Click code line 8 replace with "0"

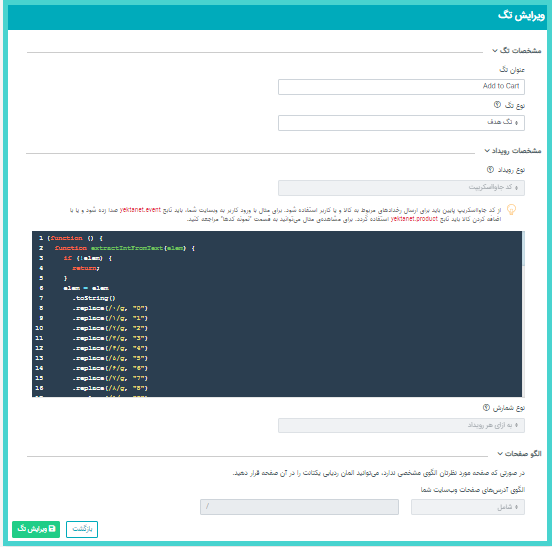[x=110, y=308]
